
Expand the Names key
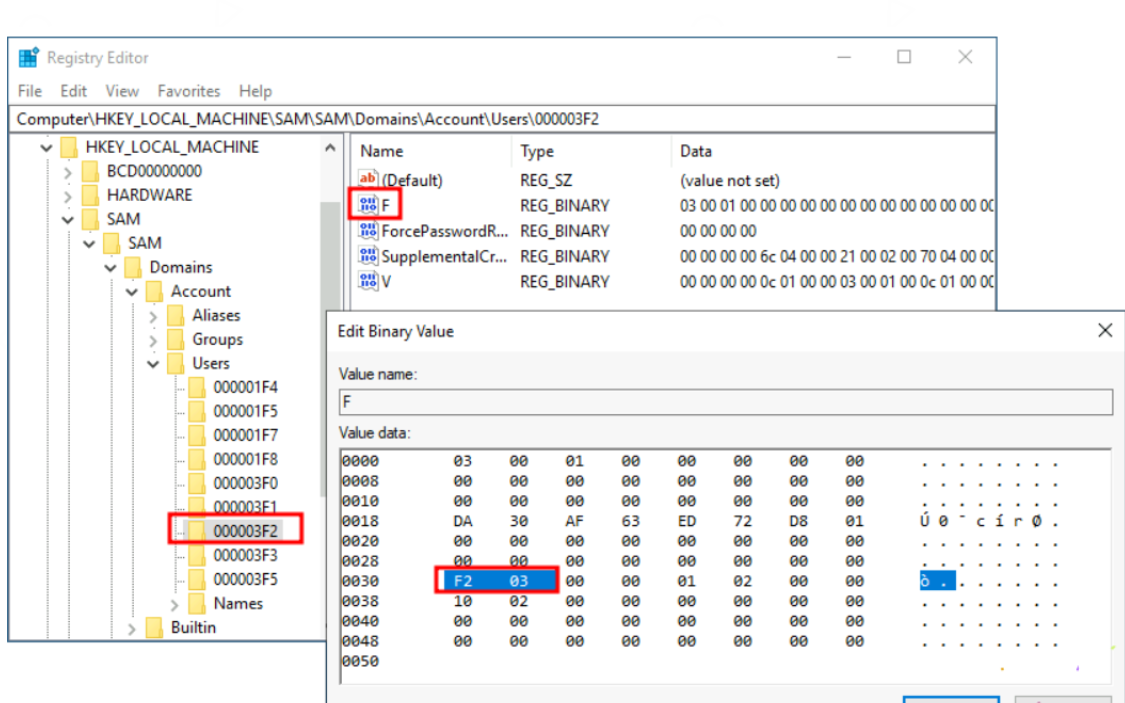(174, 605)
